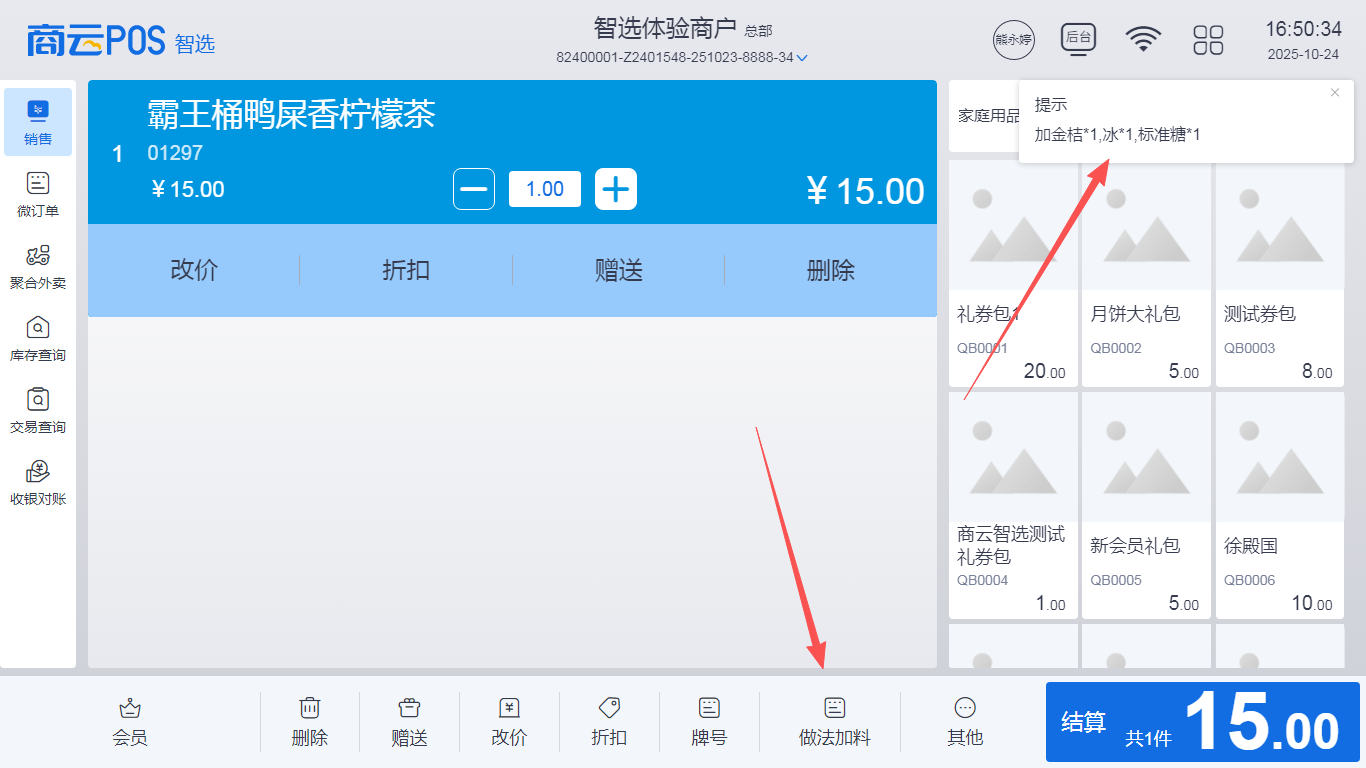
Task: Dismiss the 提示 notification popup
Action: (x=1334, y=93)
